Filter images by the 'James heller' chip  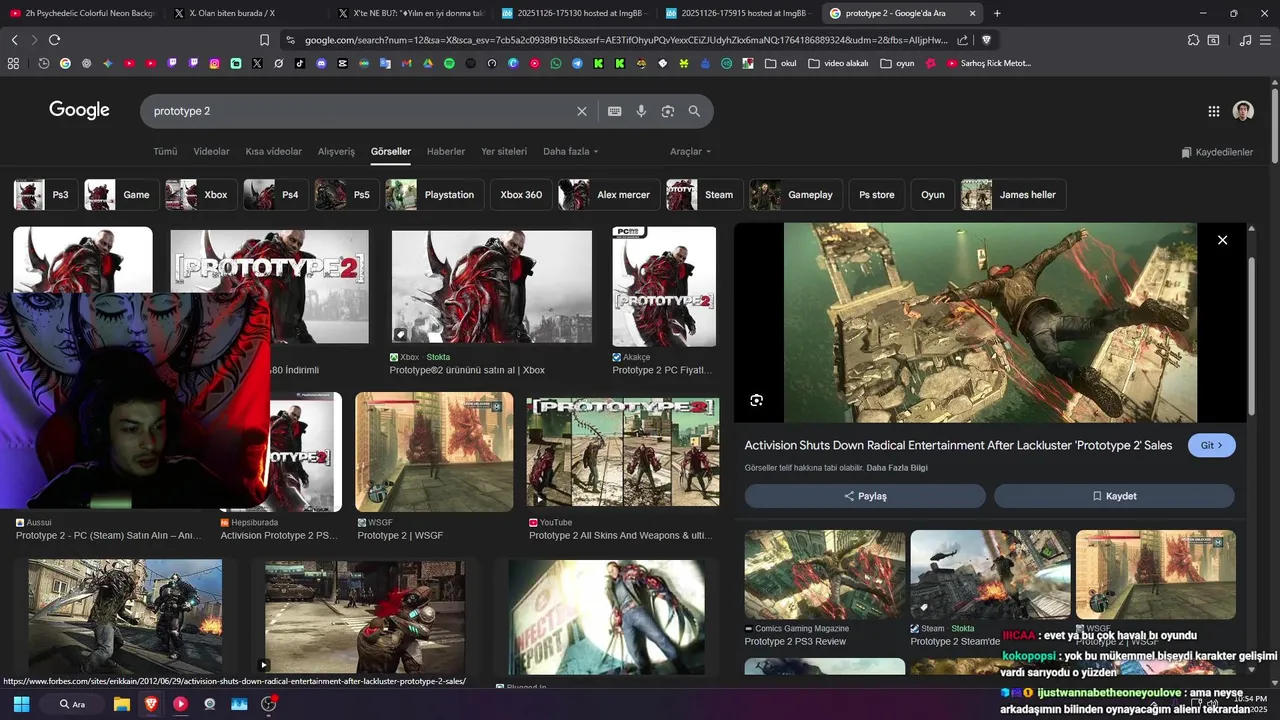(1013, 195)
